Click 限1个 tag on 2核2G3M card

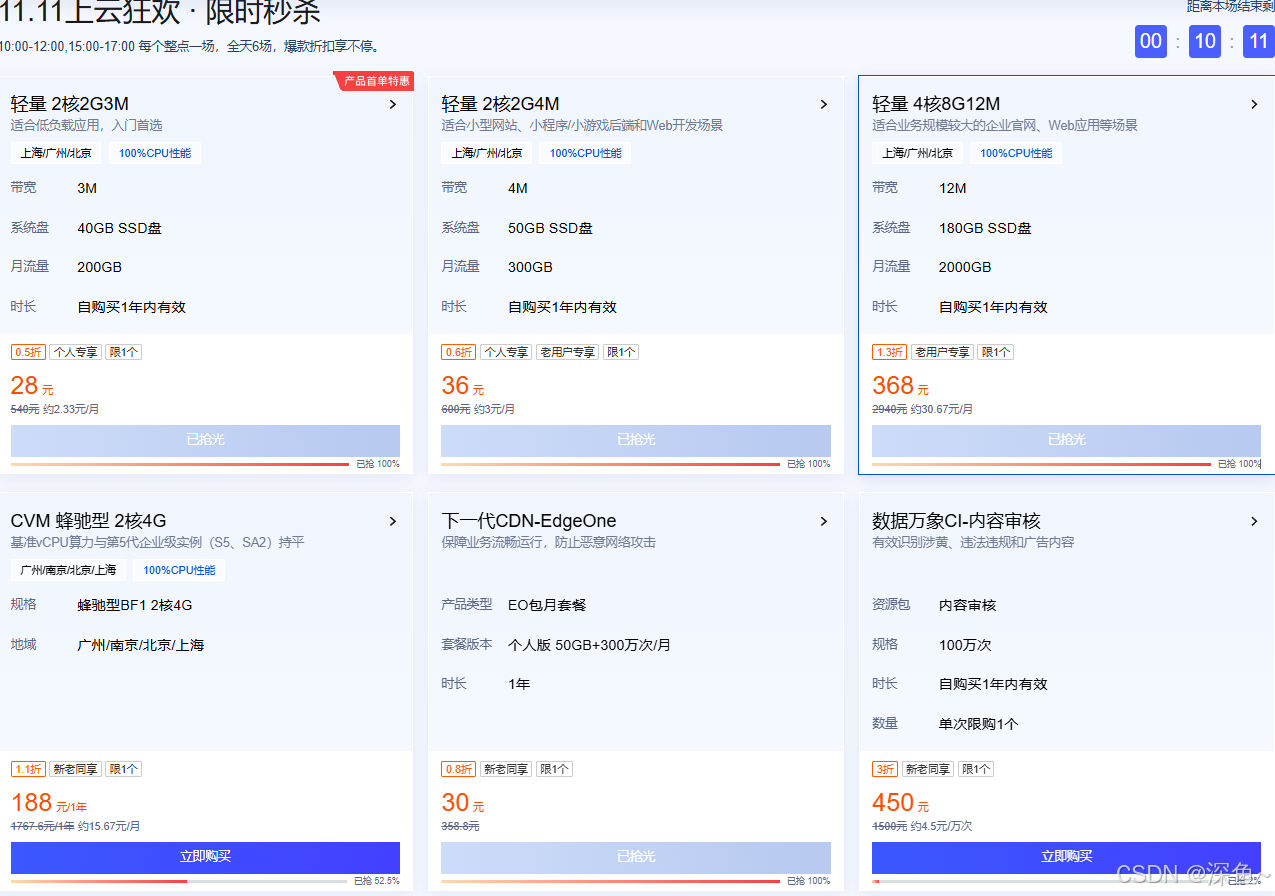pyautogui.click(x=123, y=352)
